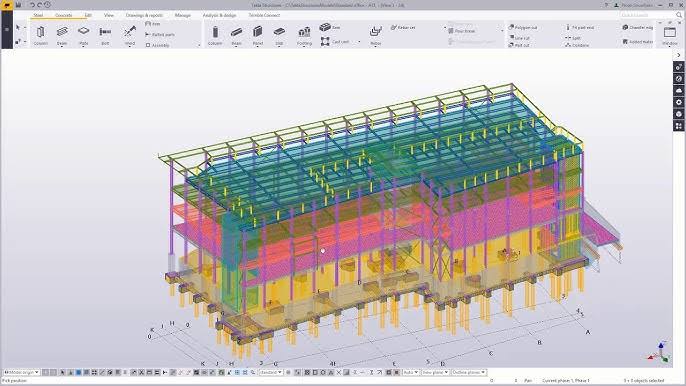Expand the Outline planes dropdown
Screen dimensions: 686x386
pos(469,372)
